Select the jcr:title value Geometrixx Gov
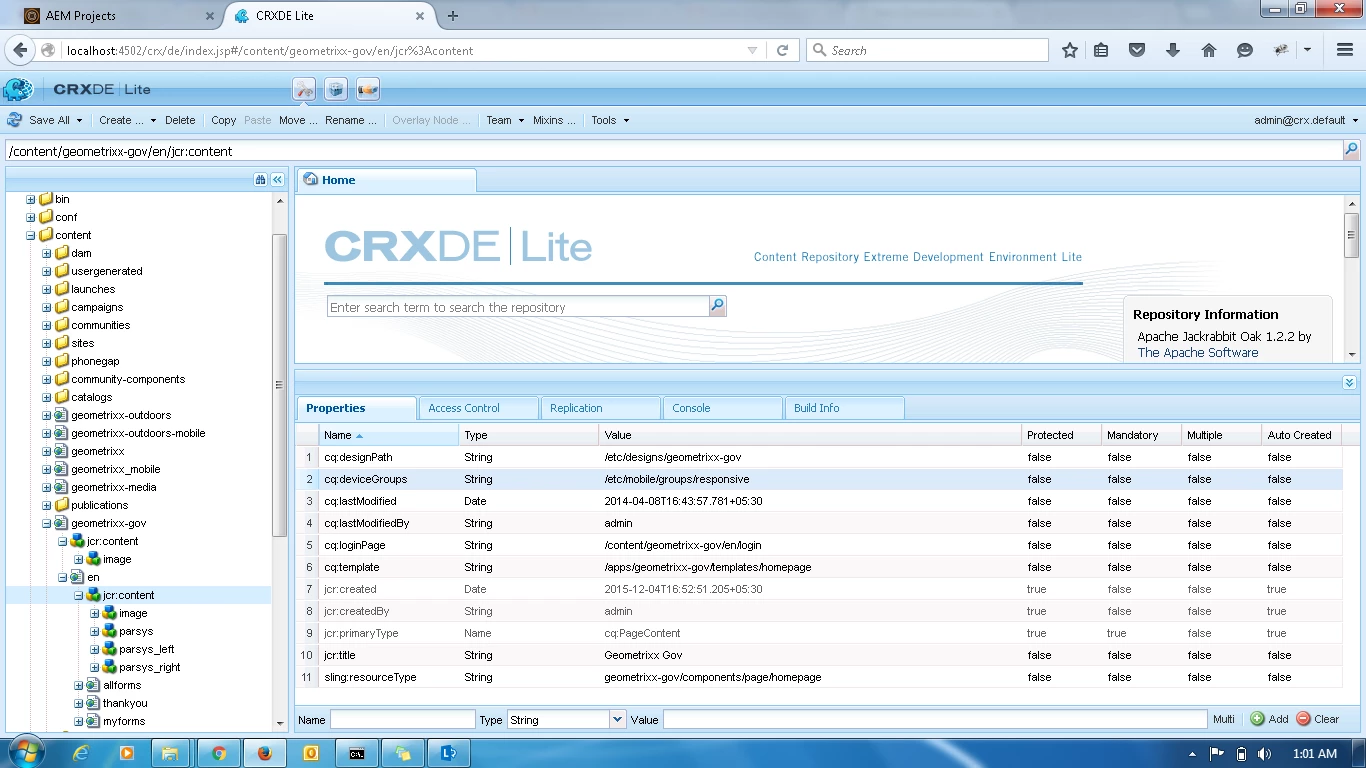Image resolution: width=1366 pixels, height=768 pixels. (x=643, y=655)
